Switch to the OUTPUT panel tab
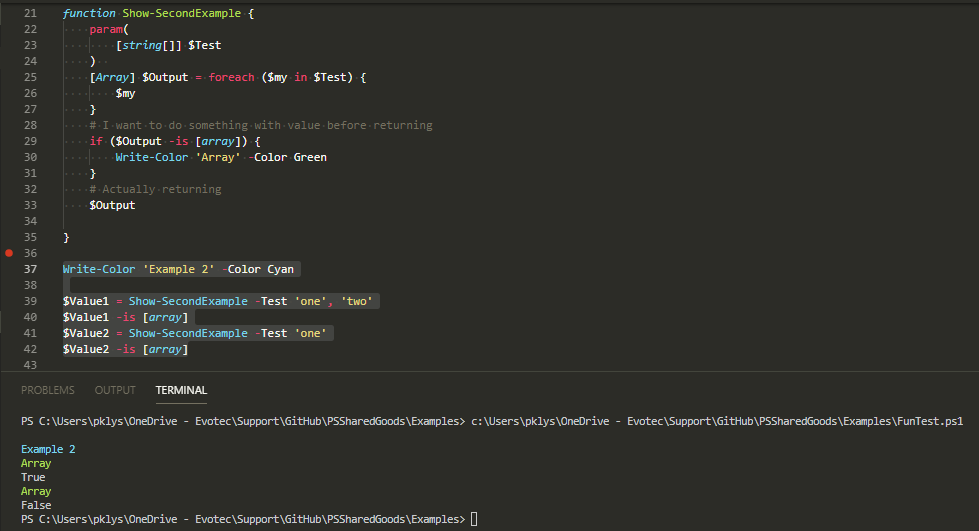The image size is (979, 531). tap(115, 390)
